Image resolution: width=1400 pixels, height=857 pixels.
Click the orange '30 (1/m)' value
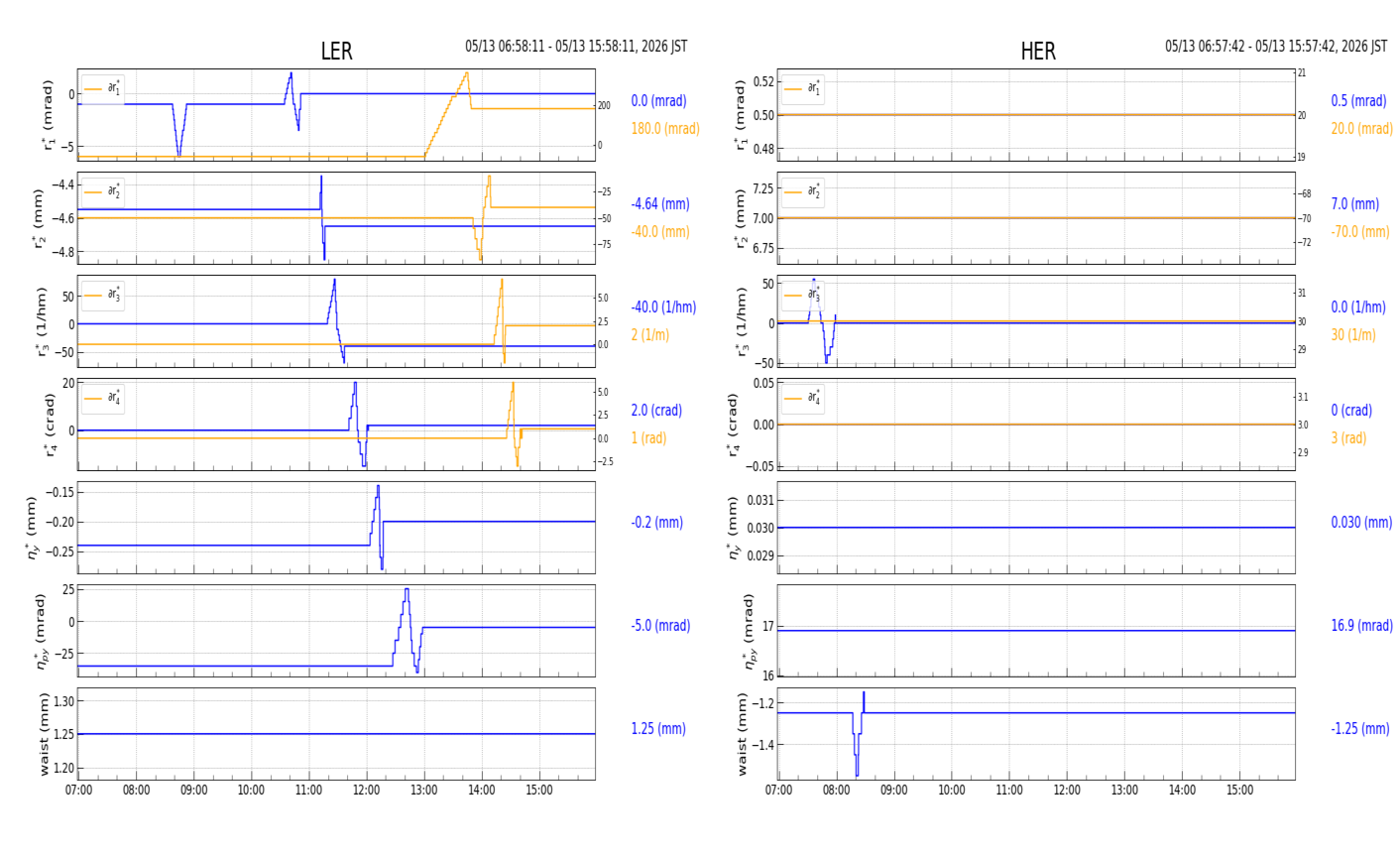(1353, 335)
